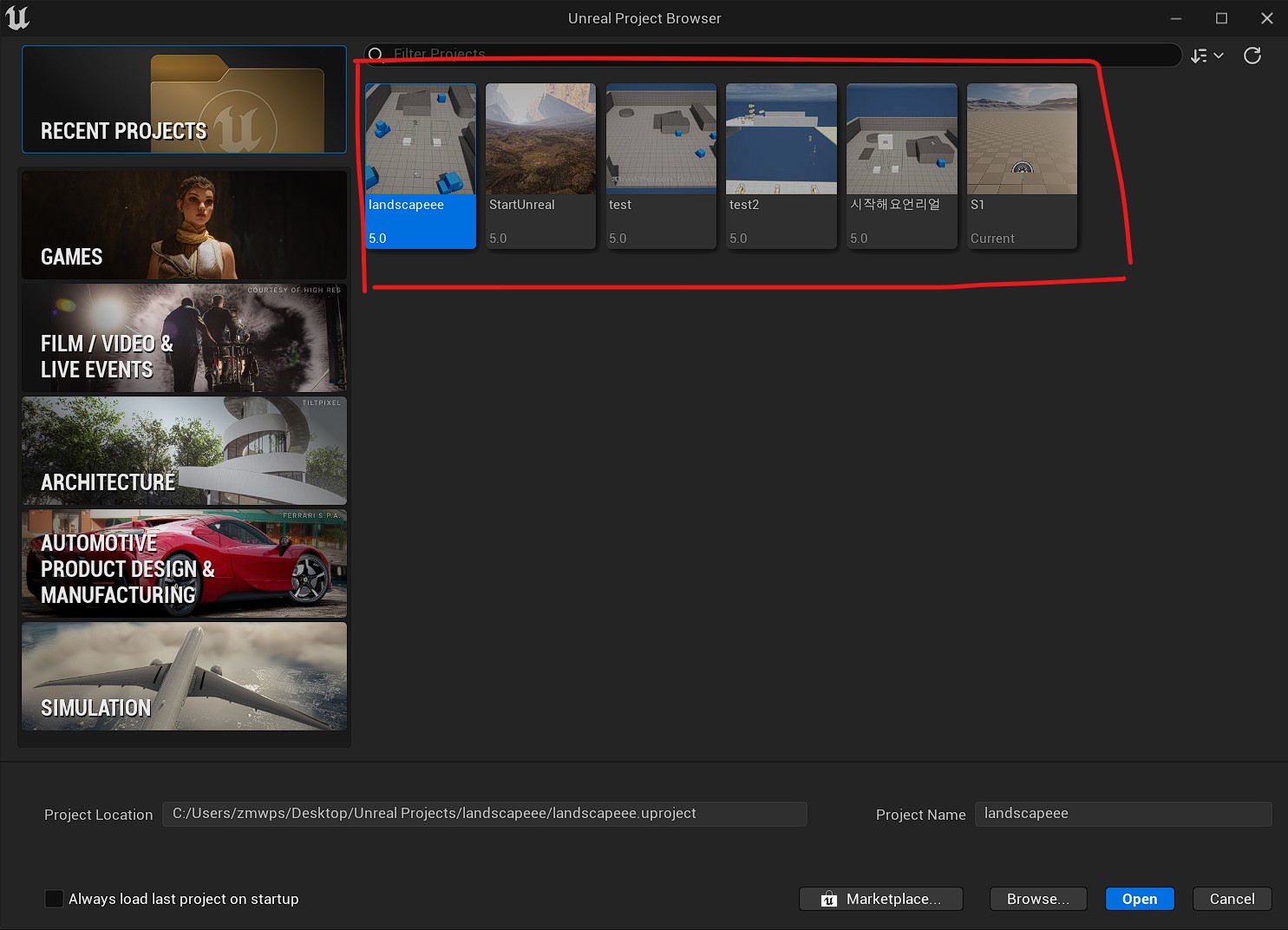Select the Recent Projects category

pos(184,99)
